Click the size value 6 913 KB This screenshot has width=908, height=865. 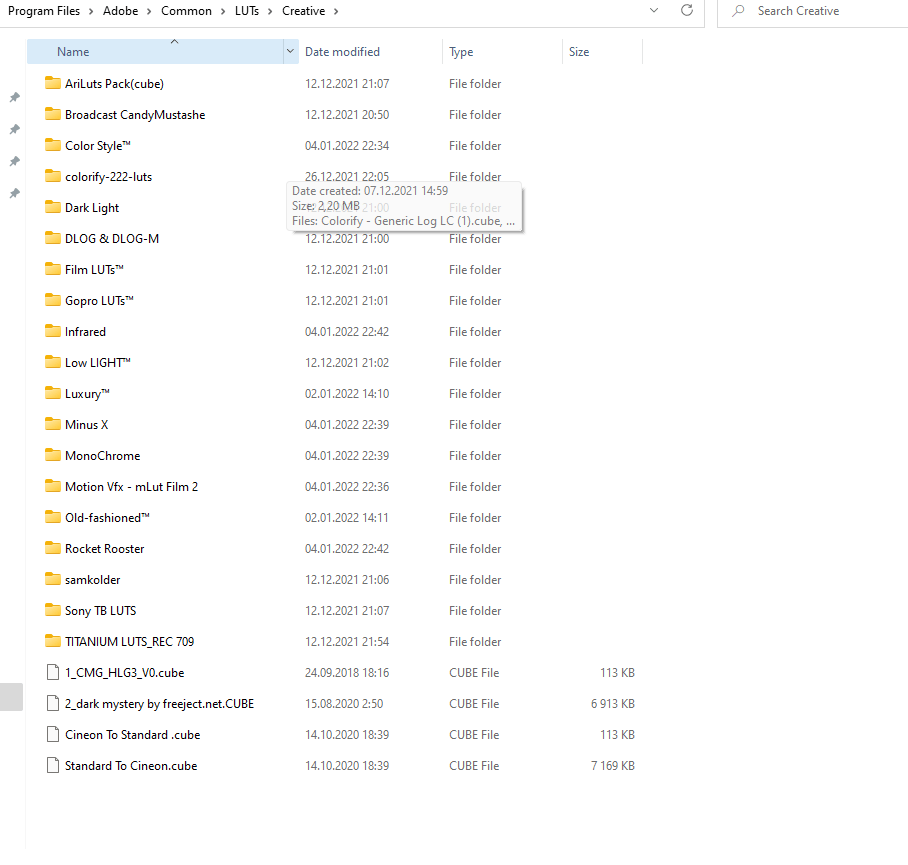coord(613,703)
